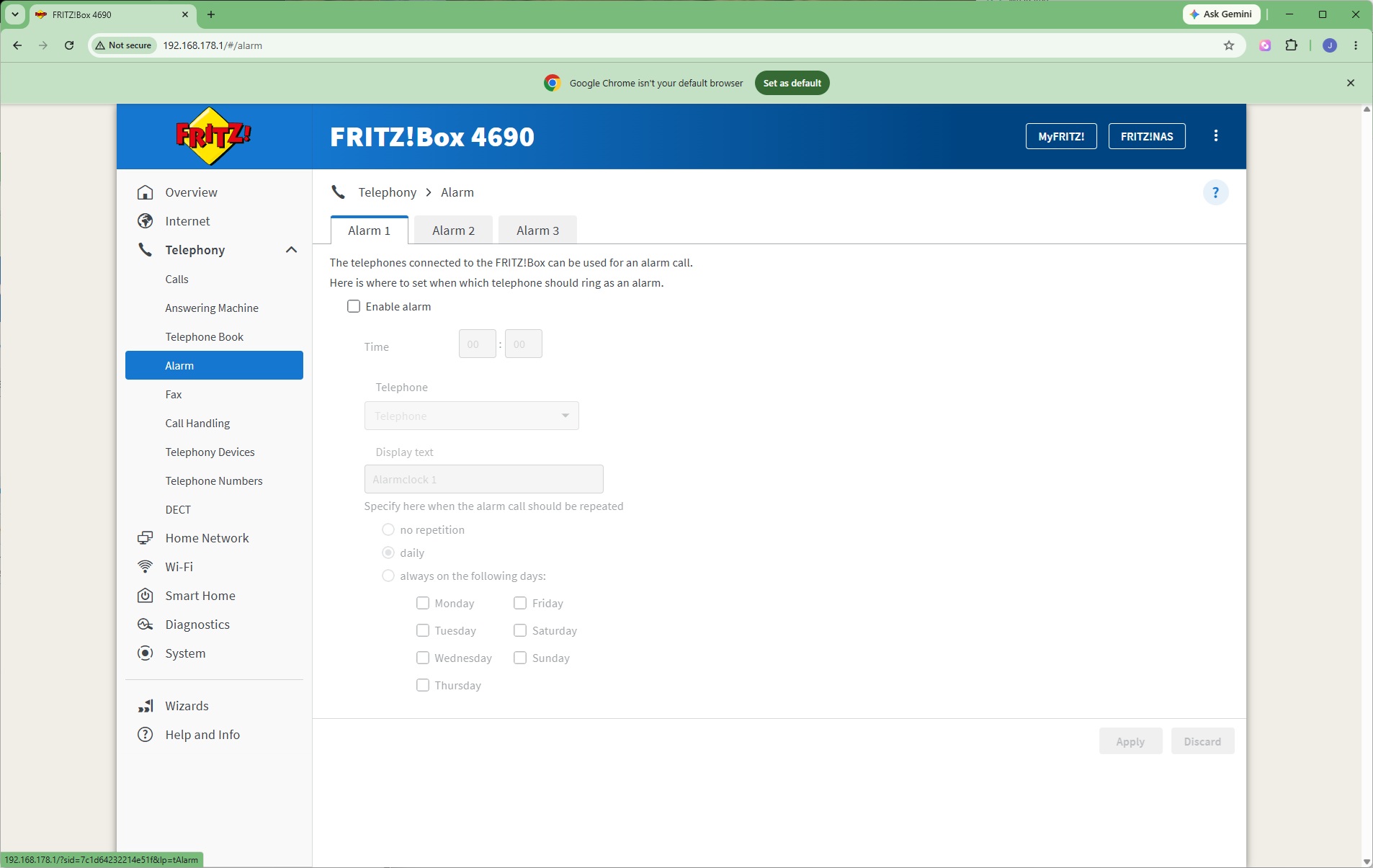
Task: Open the Chrome tab search dropdown
Action: [14, 14]
